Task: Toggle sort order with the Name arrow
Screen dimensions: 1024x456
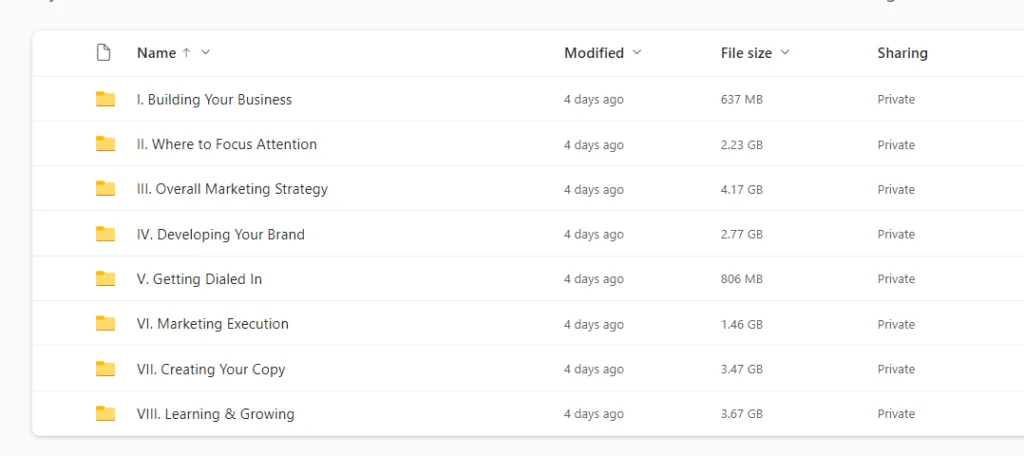Action: coord(186,53)
